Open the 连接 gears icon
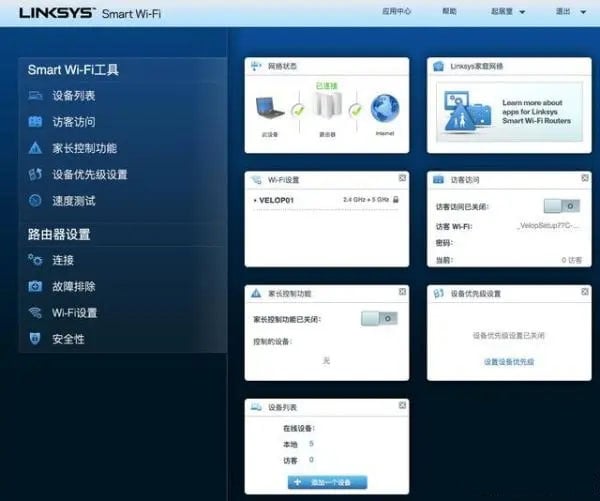 pos(35,260)
